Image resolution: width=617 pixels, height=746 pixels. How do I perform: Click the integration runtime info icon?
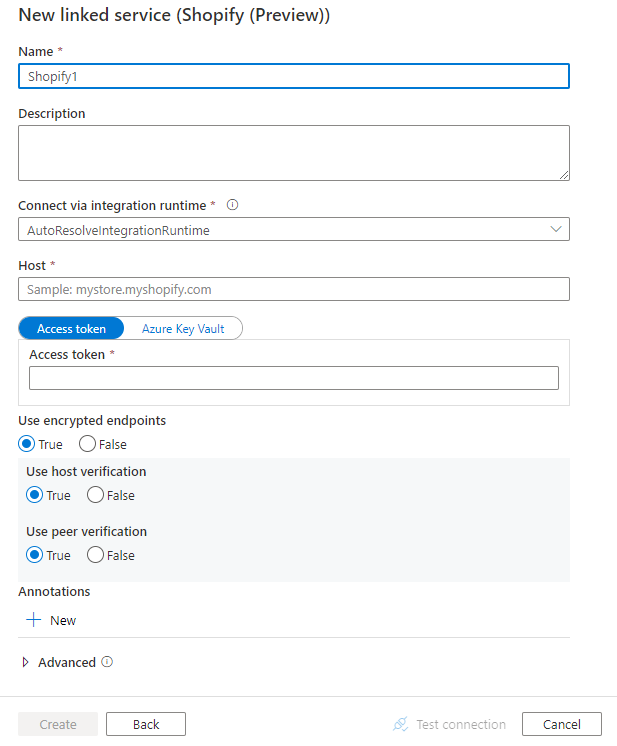233,205
